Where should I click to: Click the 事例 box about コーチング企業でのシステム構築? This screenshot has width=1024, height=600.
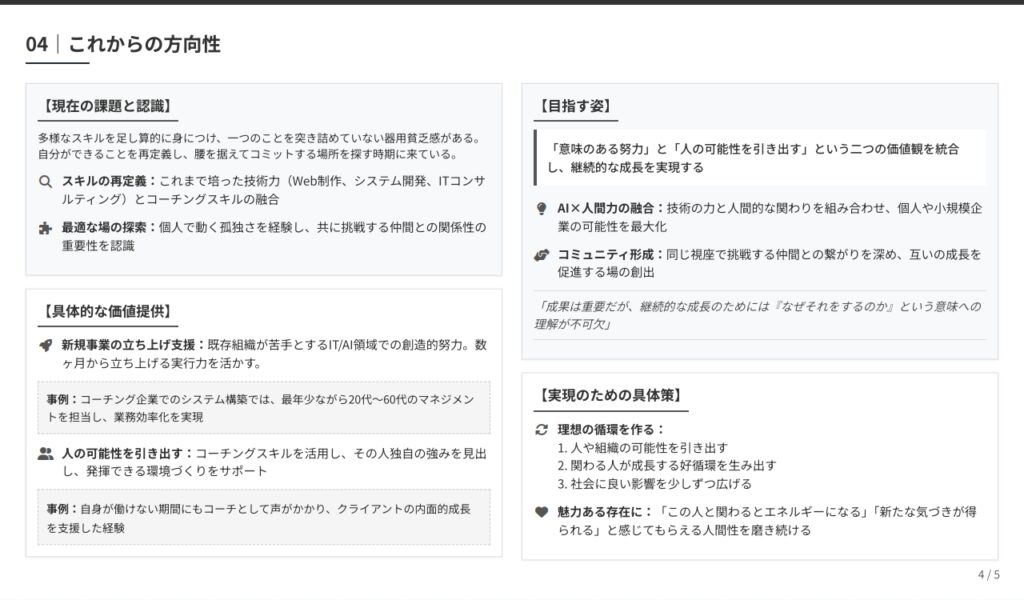264,408
